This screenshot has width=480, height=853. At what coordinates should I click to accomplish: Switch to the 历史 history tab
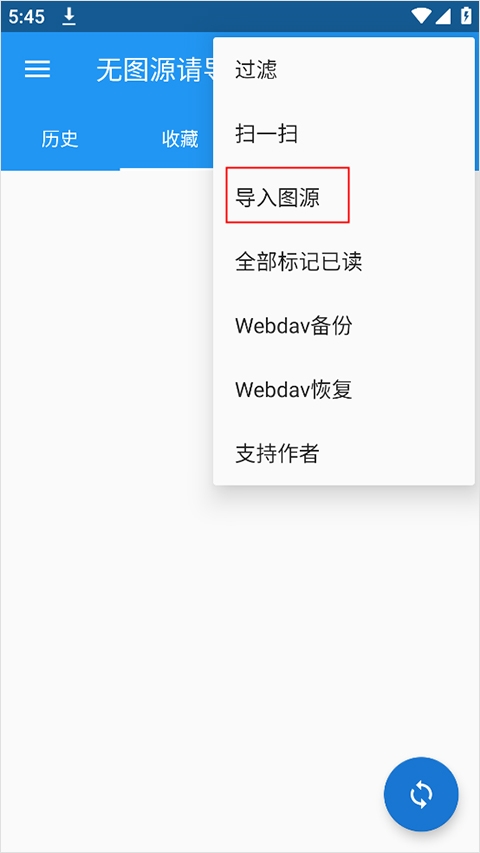coord(60,139)
